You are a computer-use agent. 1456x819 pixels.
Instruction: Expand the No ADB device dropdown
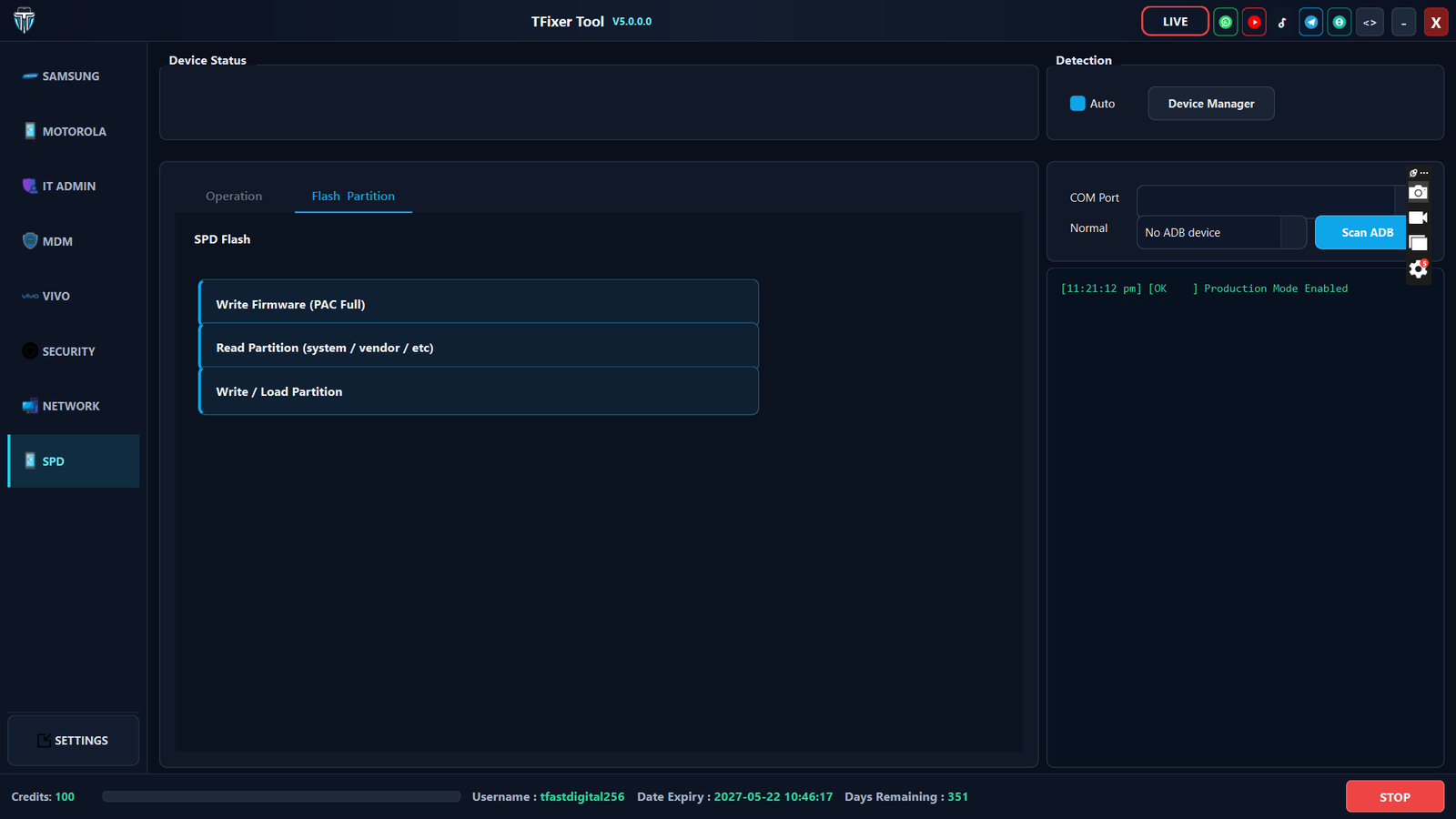(x=1221, y=232)
